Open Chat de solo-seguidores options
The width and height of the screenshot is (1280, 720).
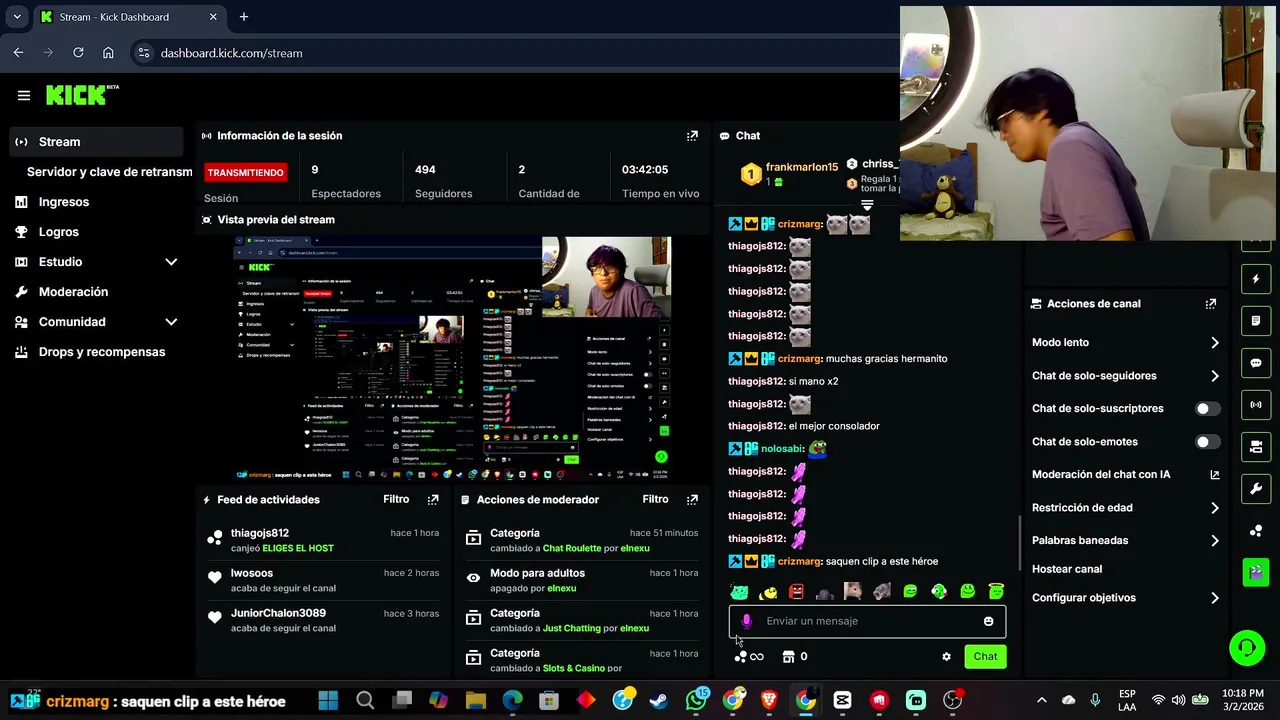click(x=1125, y=376)
